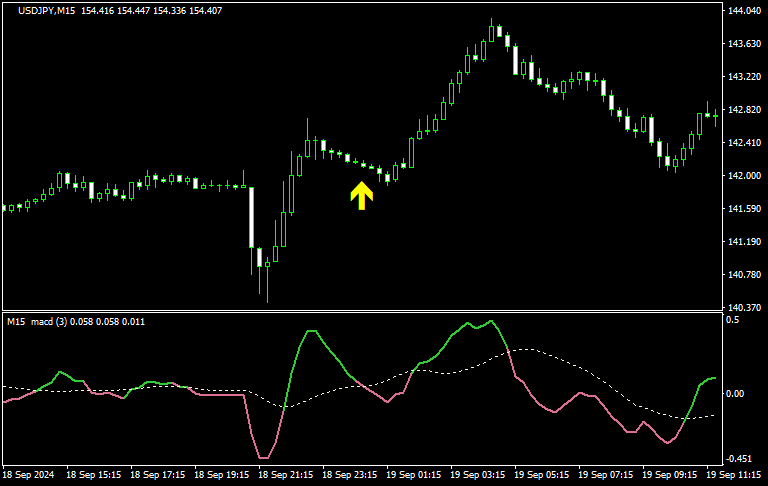Grab the chart and indicator window divider
768x486 pixels.
(360, 311)
